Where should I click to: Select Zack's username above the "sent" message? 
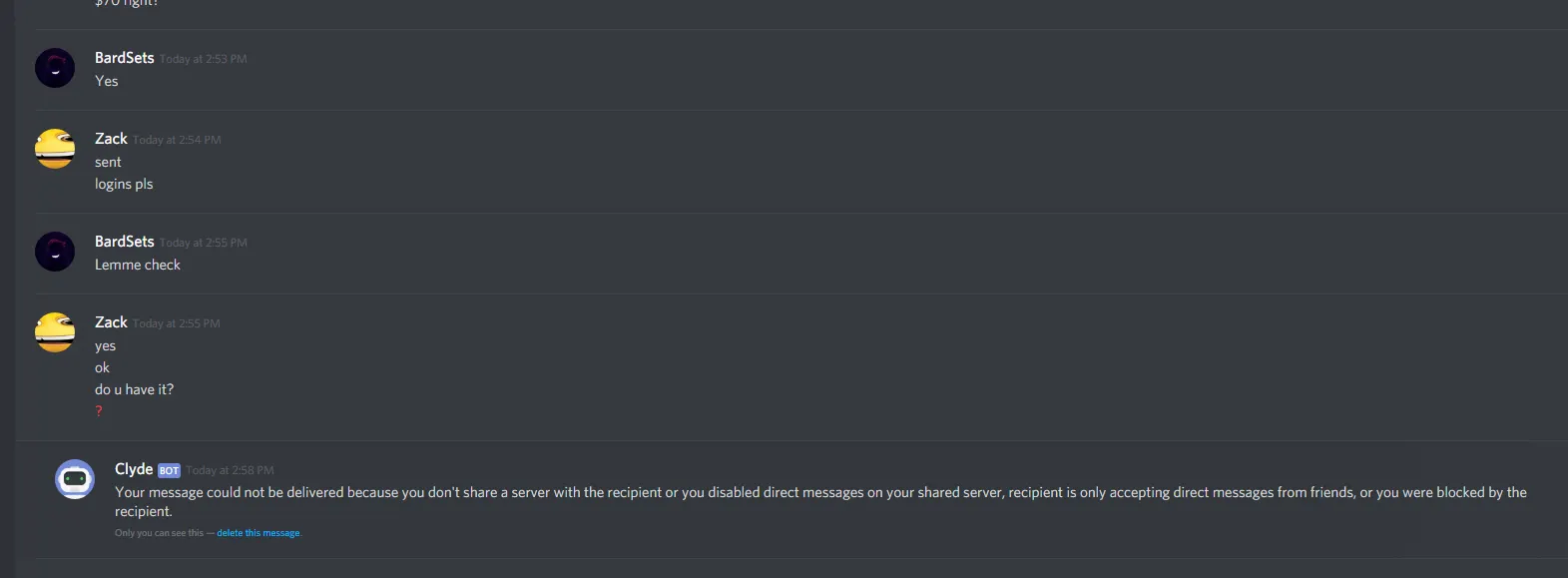coord(111,139)
